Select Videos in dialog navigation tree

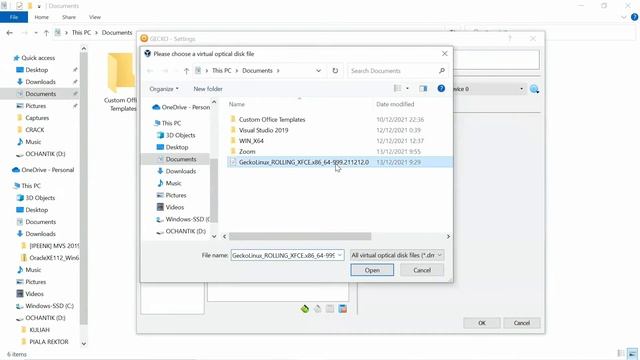(170, 207)
